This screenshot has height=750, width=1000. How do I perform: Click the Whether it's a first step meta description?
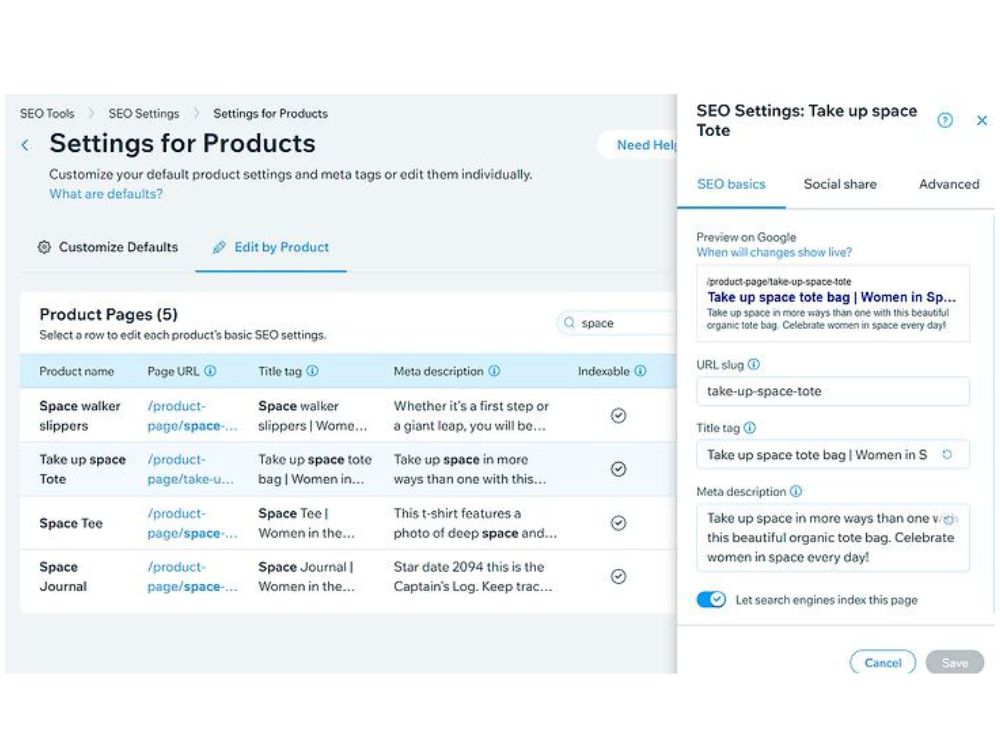coord(471,416)
